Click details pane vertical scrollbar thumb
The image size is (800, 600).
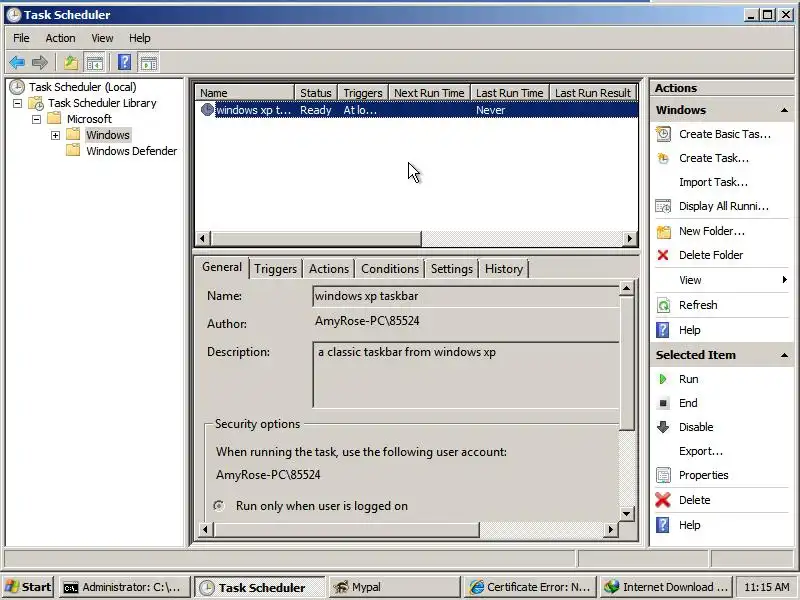(x=627, y=363)
